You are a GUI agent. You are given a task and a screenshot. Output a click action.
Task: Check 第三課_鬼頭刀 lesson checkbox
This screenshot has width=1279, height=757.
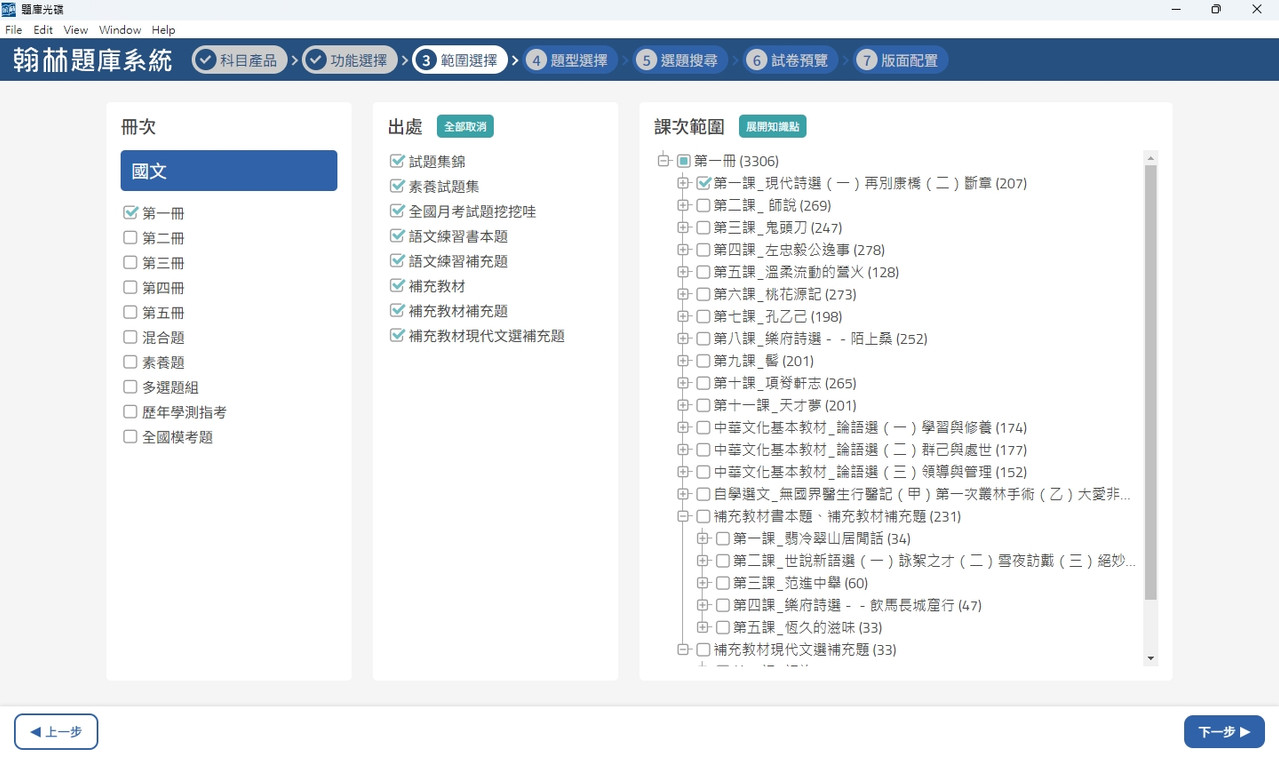tap(704, 227)
